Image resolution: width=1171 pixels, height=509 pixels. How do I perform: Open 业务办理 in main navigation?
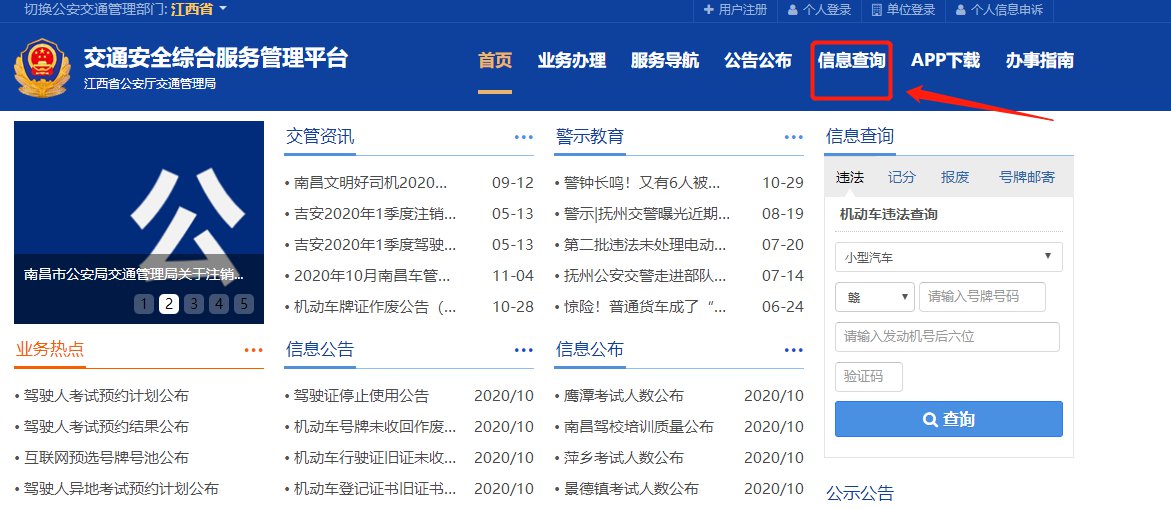click(x=571, y=60)
